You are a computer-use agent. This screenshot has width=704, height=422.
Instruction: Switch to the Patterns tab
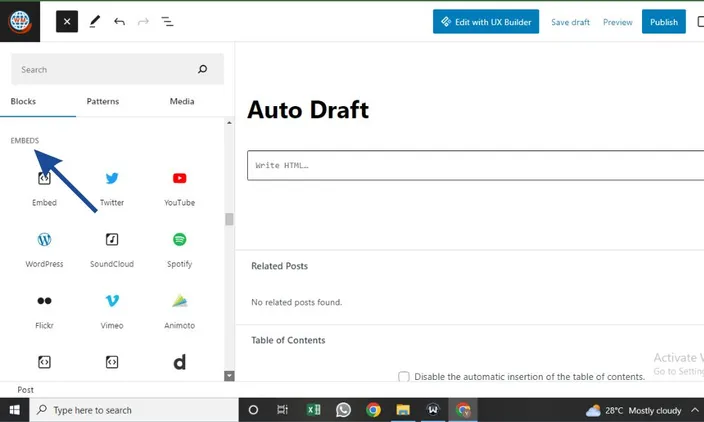[103, 101]
